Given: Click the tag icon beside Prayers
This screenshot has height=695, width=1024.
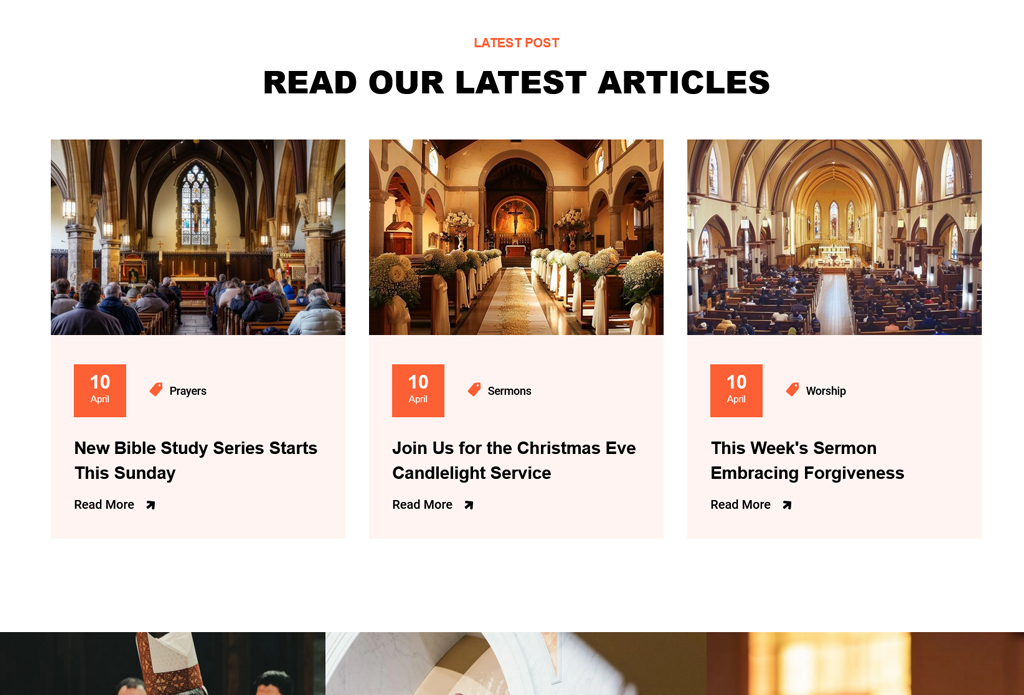Looking at the screenshot, I should tap(156, 389).
